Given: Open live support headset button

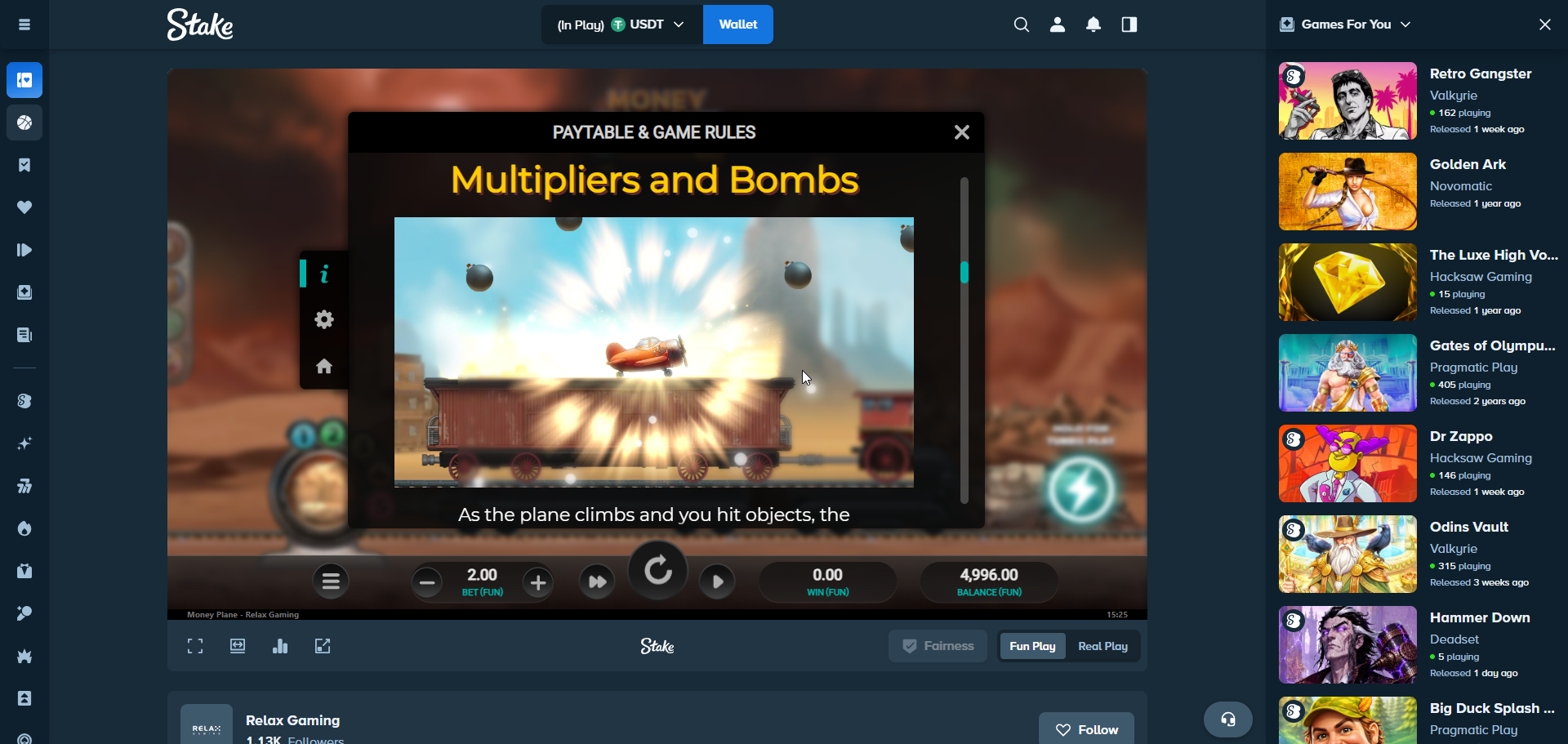Looking at the screenshot, I should pyautogui.click(x=1228, y=719).
